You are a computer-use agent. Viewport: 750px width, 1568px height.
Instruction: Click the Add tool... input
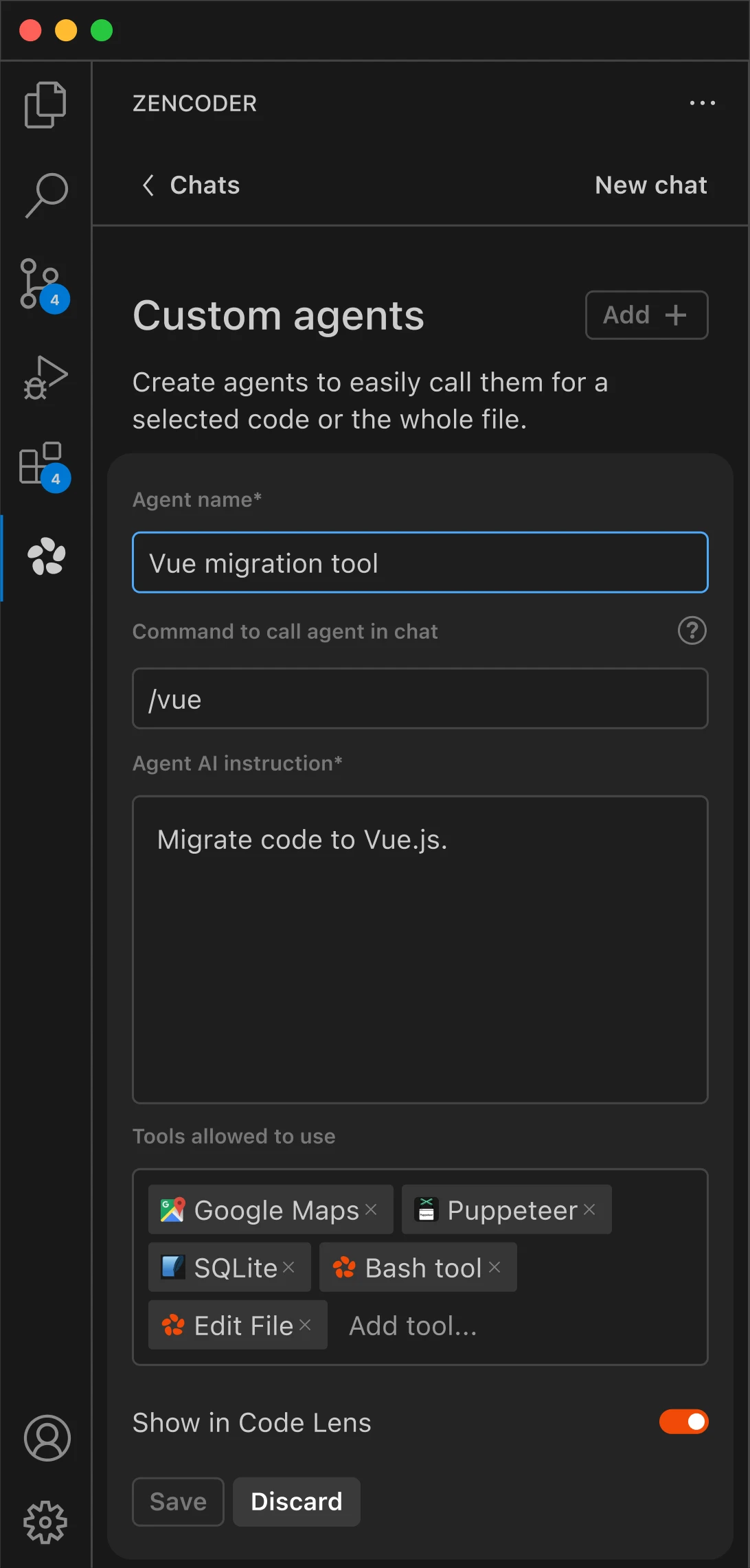[x=412, y=1325]
